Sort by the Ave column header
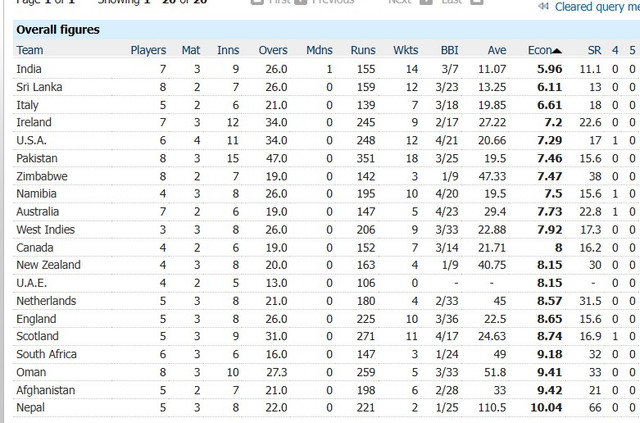Screen dimensions: 640x423 pos(497,50)
